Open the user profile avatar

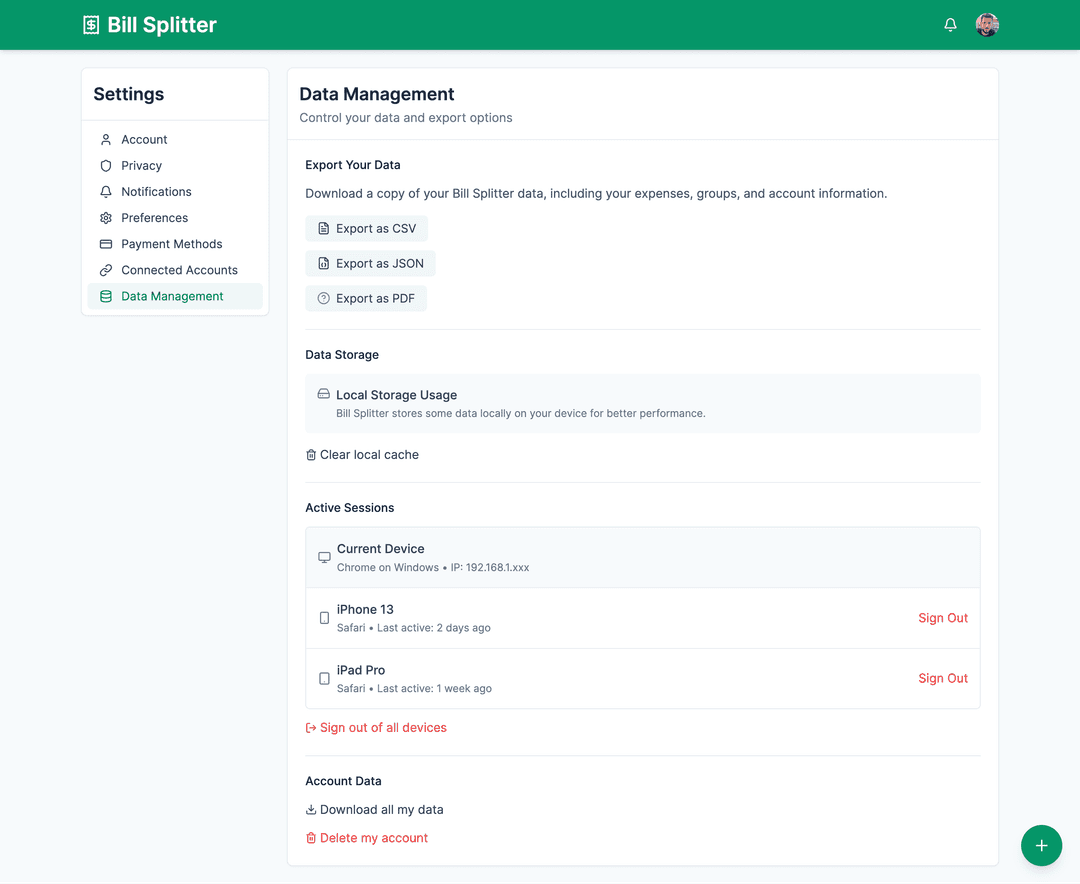(987, 25)
